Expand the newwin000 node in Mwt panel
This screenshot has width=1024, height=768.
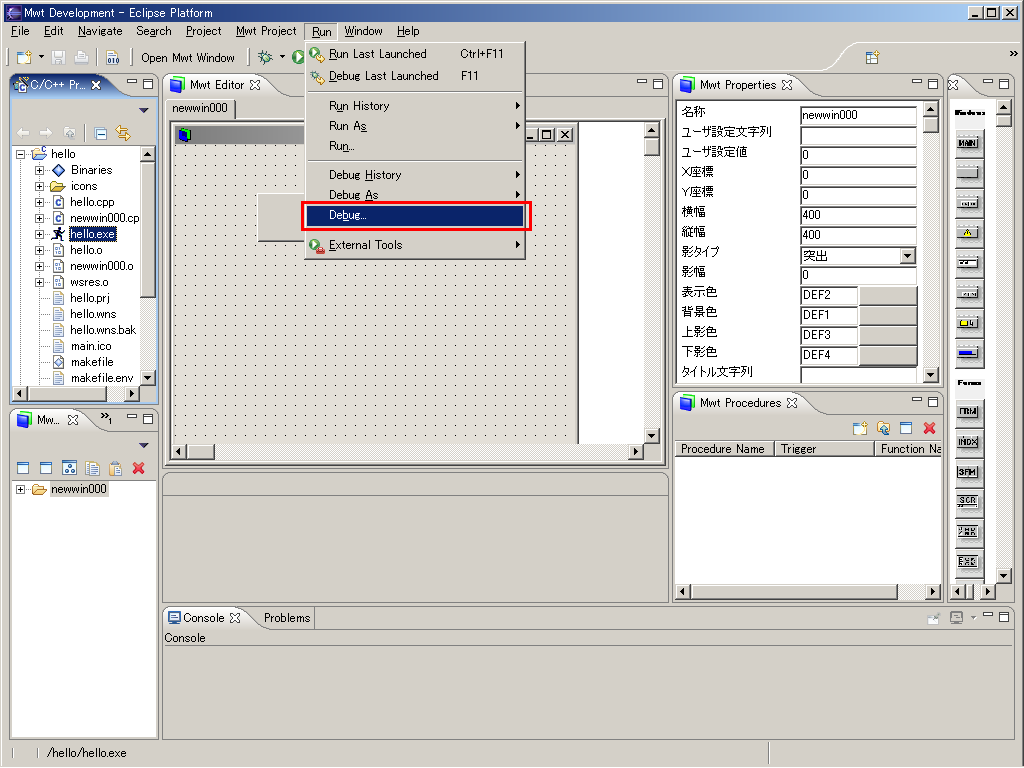pos(20,489)
